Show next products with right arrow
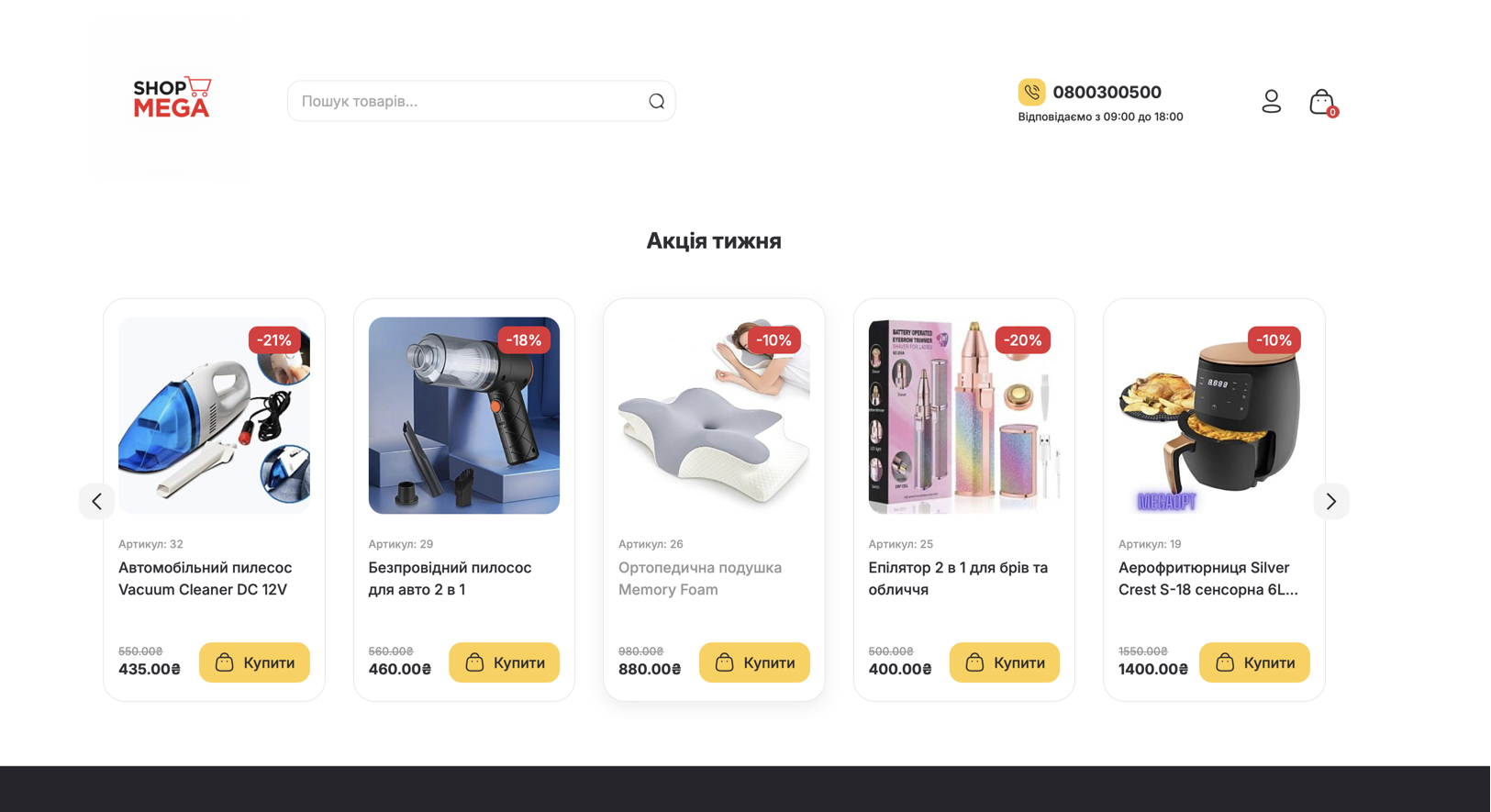The height and width of the screenshot is (812, 1491). 1331,501
